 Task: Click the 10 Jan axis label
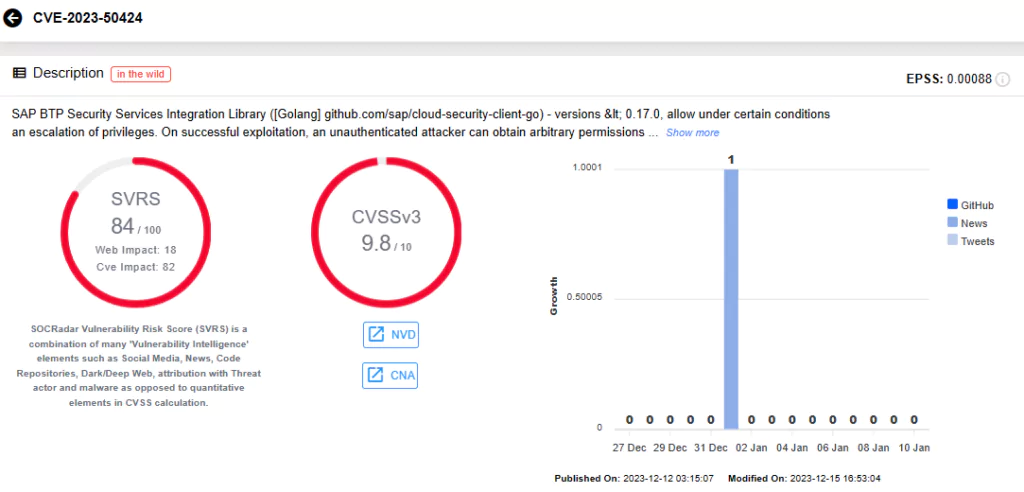(914, 448)
